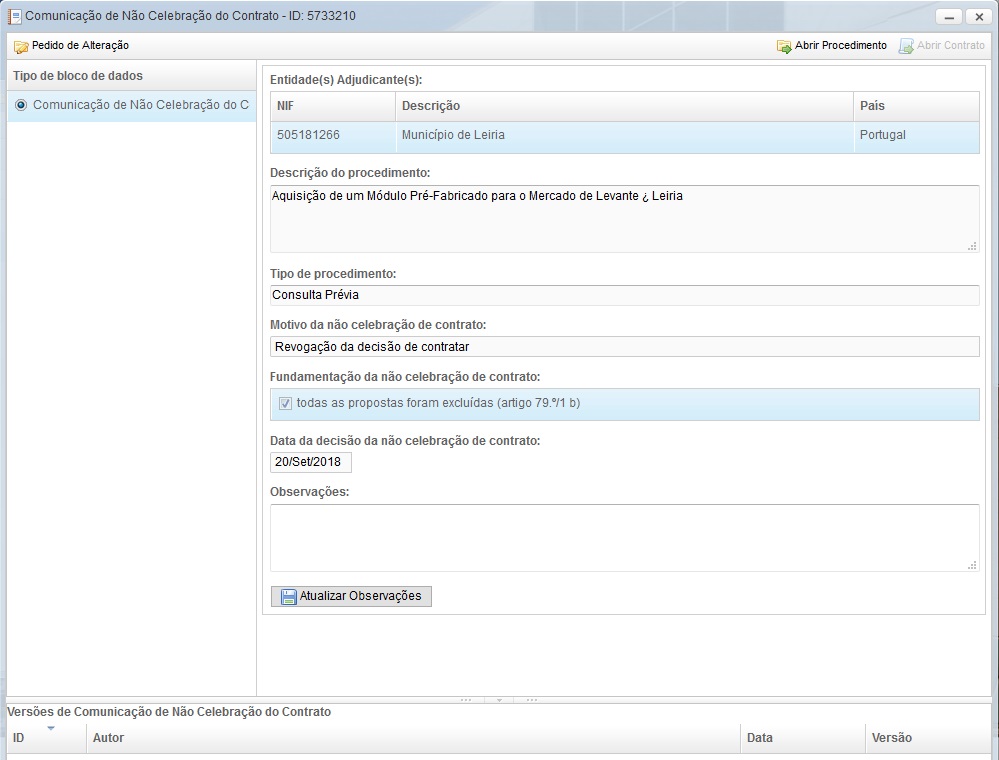The height and width of the screenshot is (760, 999).
Task: Close the window with the X icon
Action: tap(977, 17)
